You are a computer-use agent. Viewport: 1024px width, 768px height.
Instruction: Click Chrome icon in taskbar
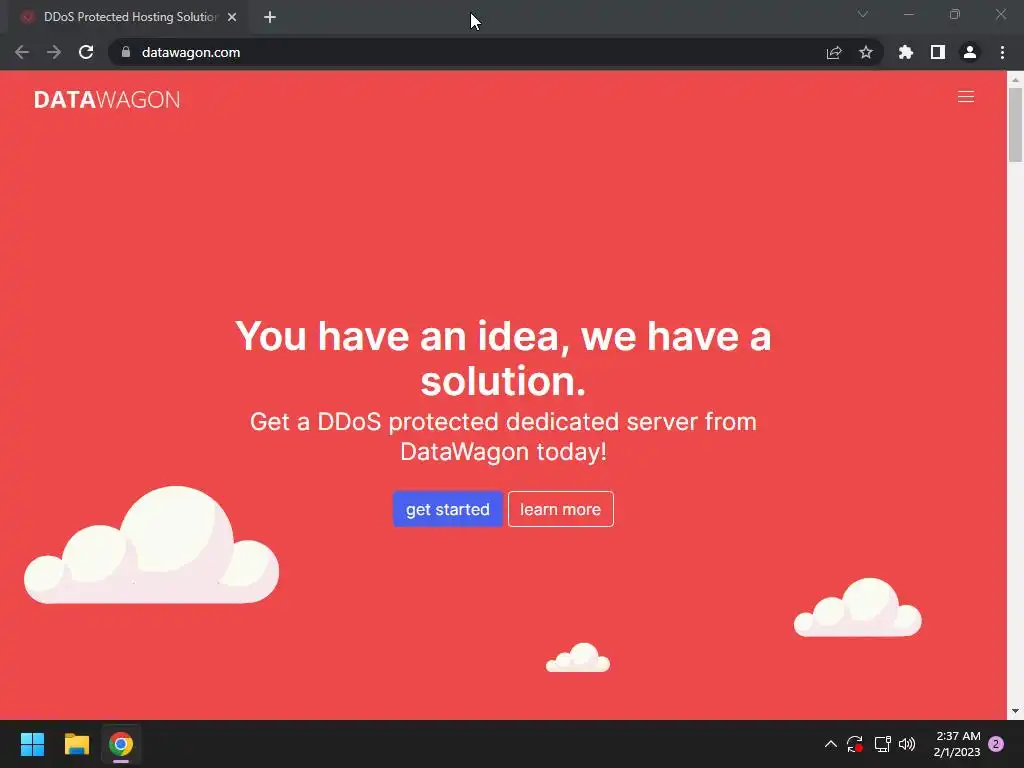click(121, 744)
